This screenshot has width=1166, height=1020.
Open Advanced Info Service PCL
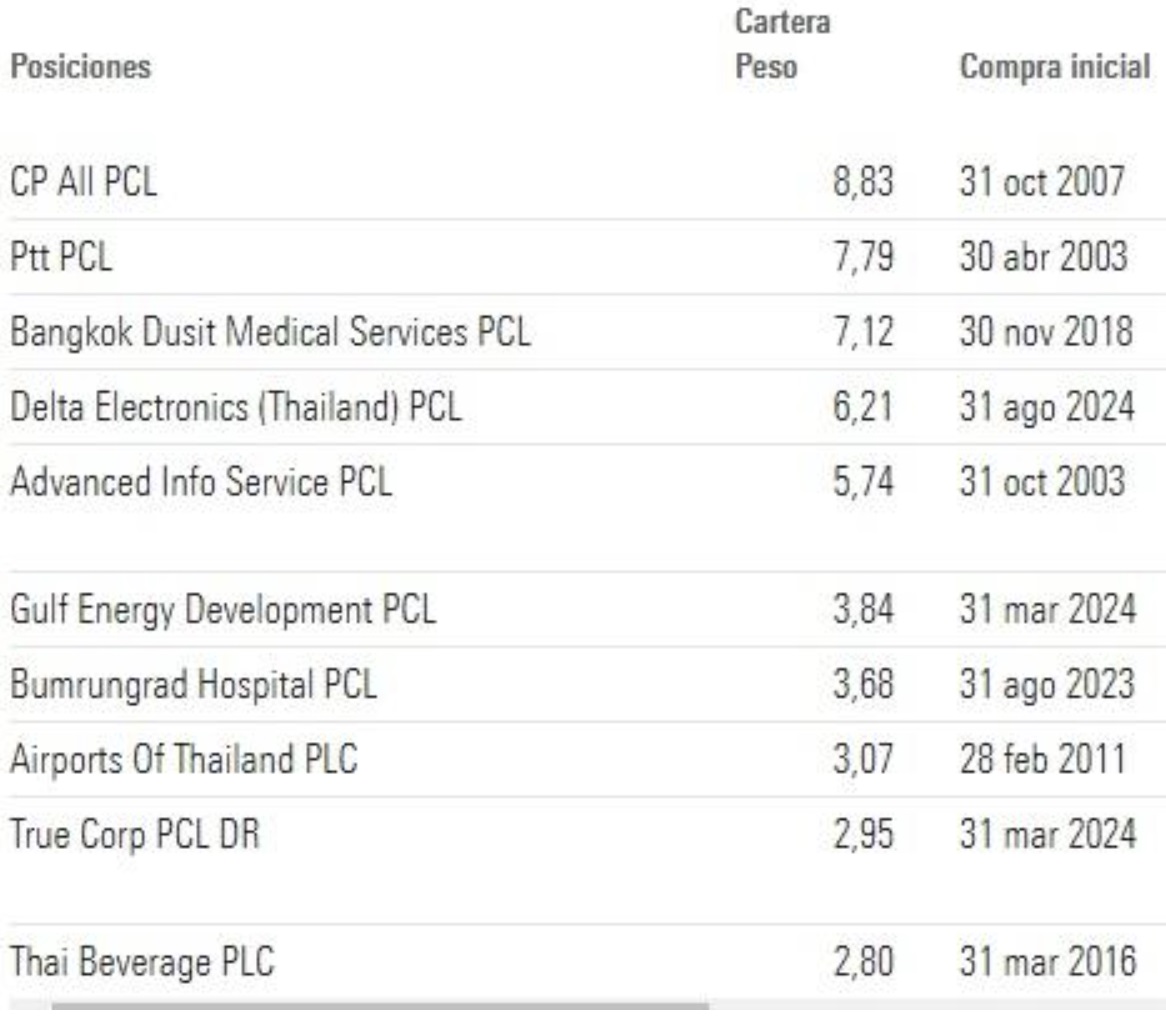(x=200, y=483)
